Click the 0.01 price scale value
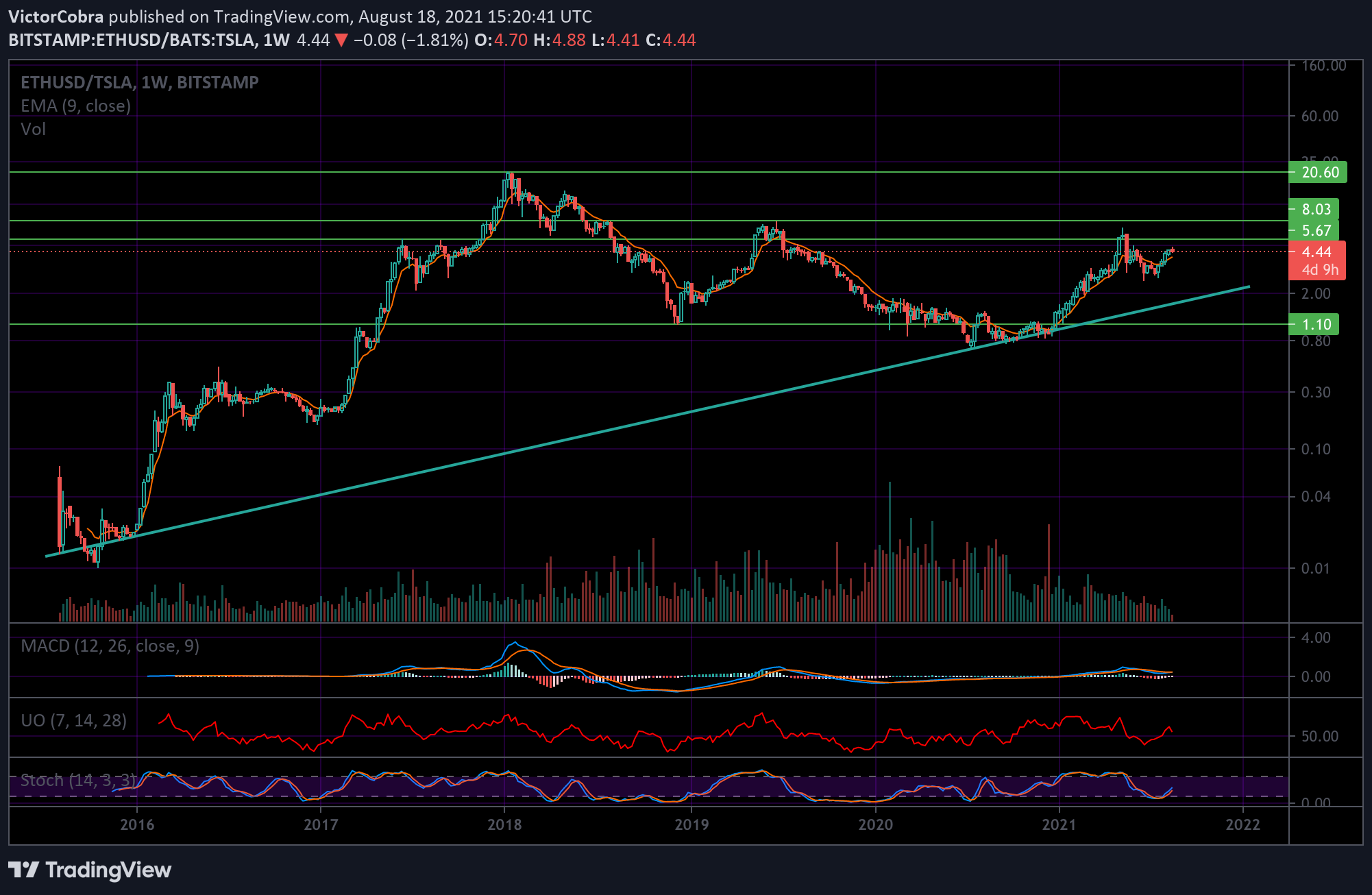 pos(1316,568)
